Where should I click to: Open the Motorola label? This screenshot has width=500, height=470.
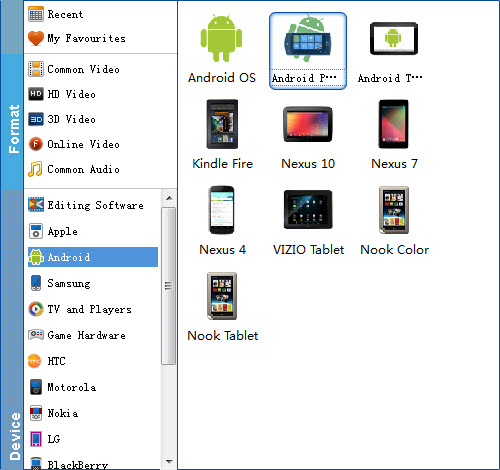(72, 387)
